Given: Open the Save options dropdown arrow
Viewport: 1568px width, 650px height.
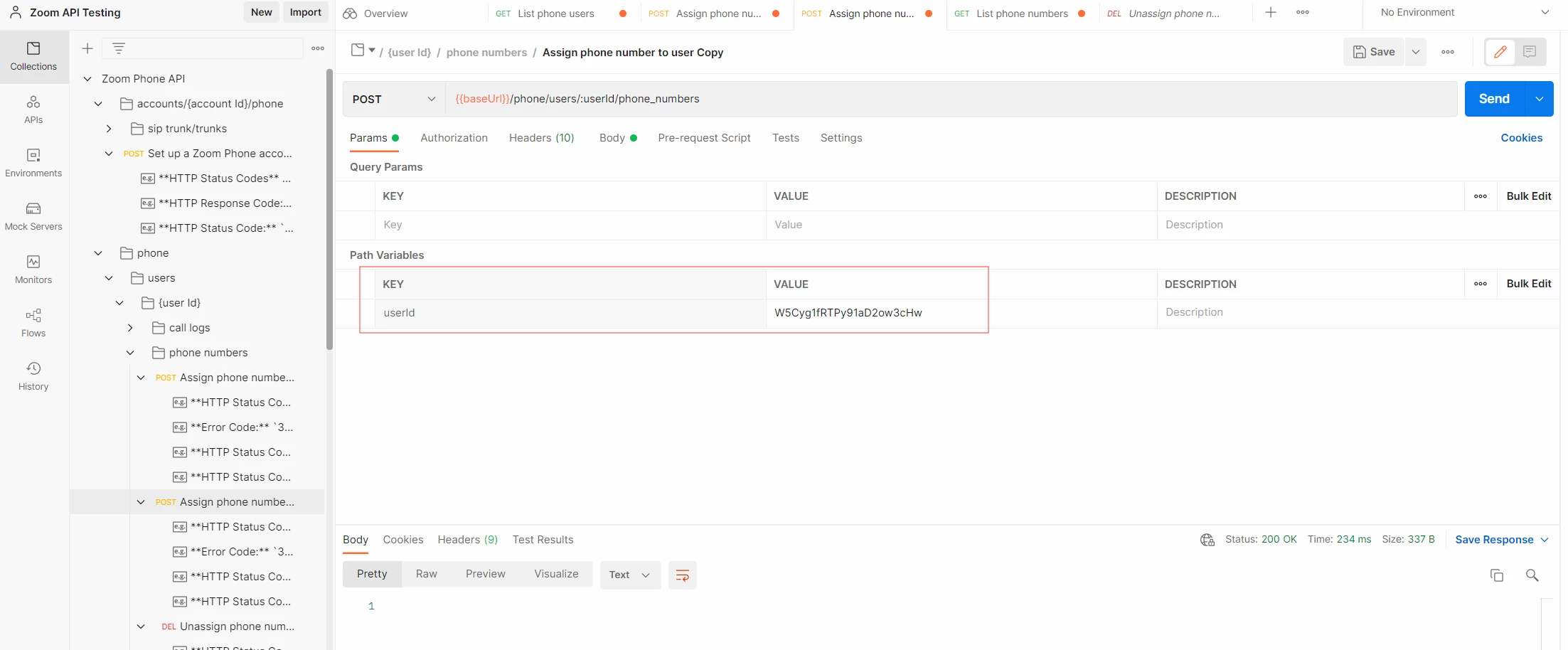Looking at the screenshot, I should pos(1416,52).
